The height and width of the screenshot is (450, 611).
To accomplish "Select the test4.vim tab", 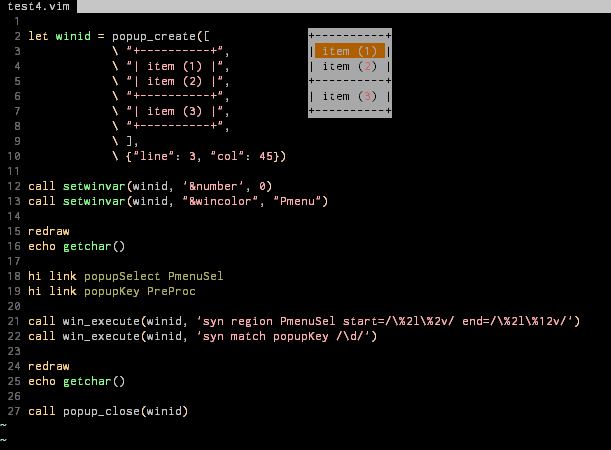I will (x=38, y=6).
